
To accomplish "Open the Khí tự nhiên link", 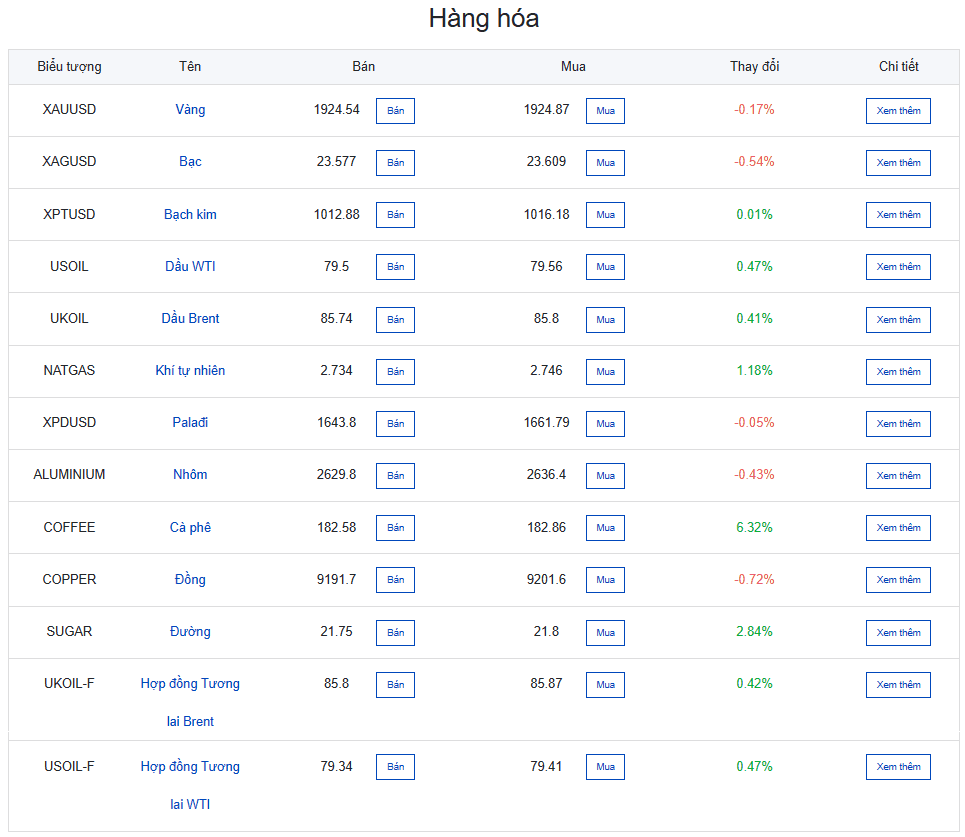I will tap(190, 370).
